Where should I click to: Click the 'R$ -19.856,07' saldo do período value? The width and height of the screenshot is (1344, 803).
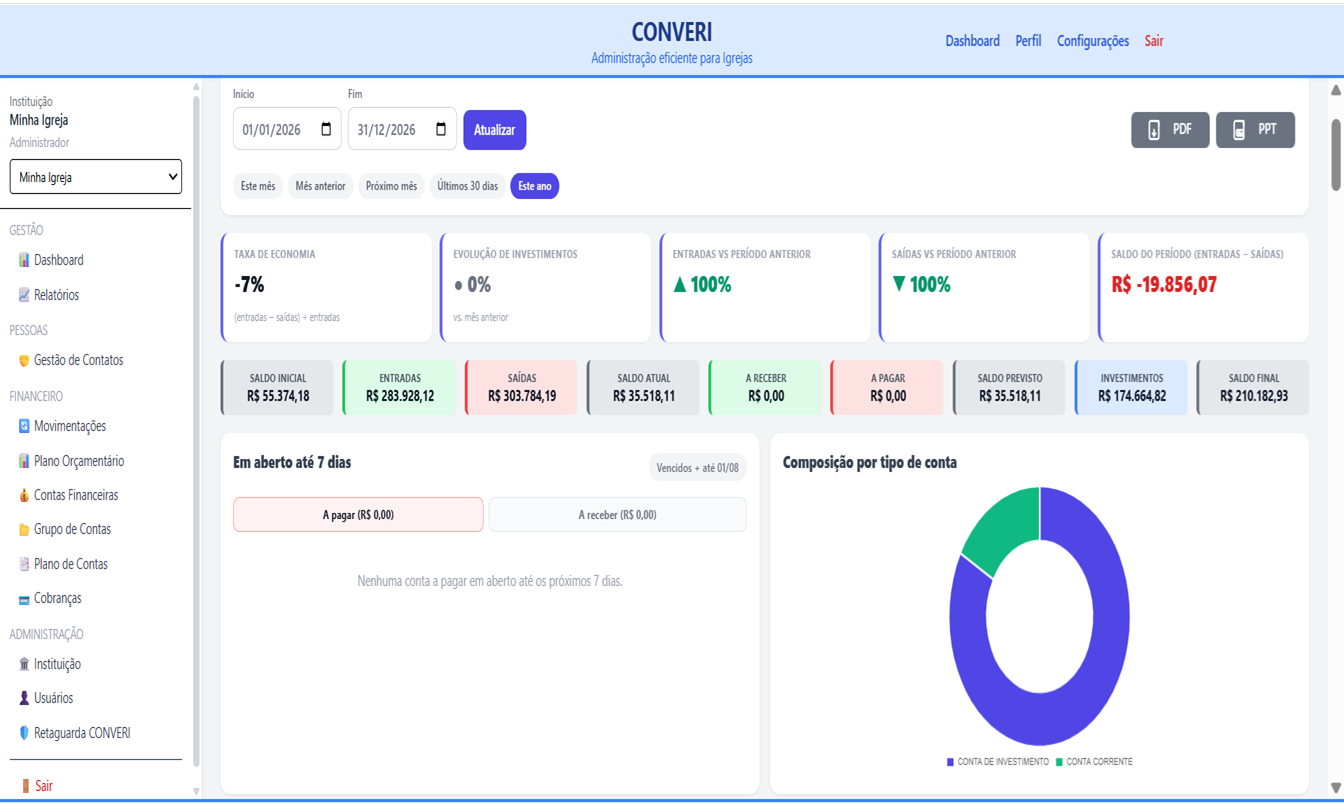point(1164,285)
